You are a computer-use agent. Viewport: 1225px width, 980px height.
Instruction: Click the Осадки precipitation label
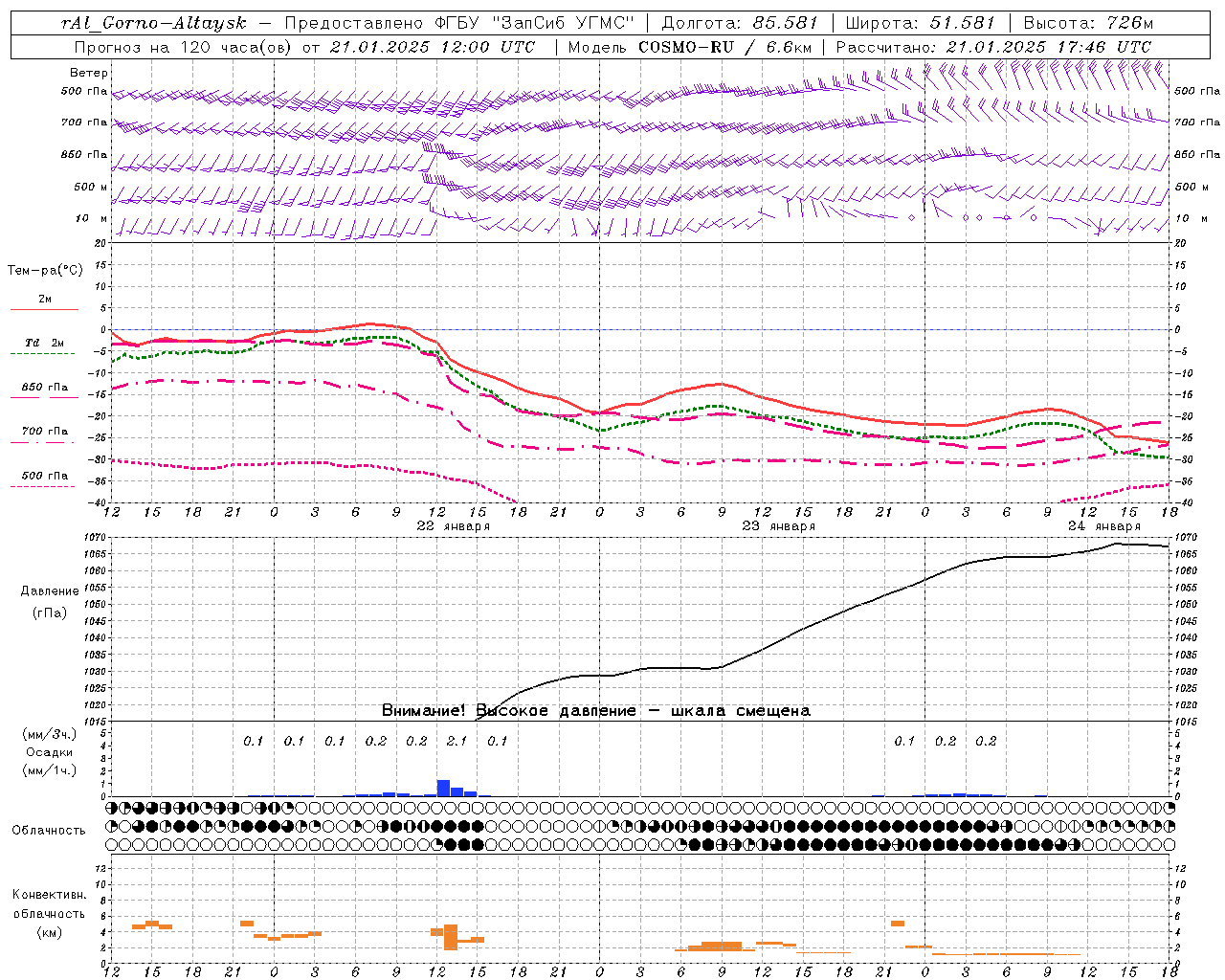(49, 752)
